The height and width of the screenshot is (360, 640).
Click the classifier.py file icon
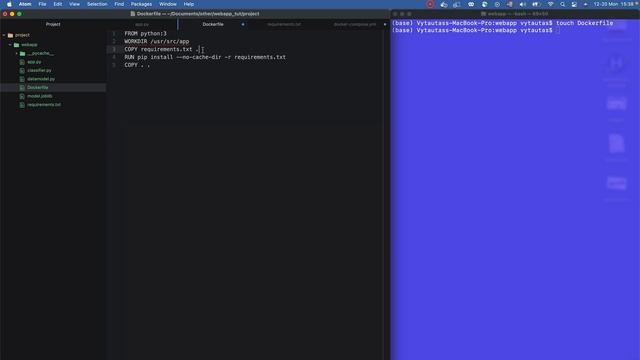click(22, 71)
